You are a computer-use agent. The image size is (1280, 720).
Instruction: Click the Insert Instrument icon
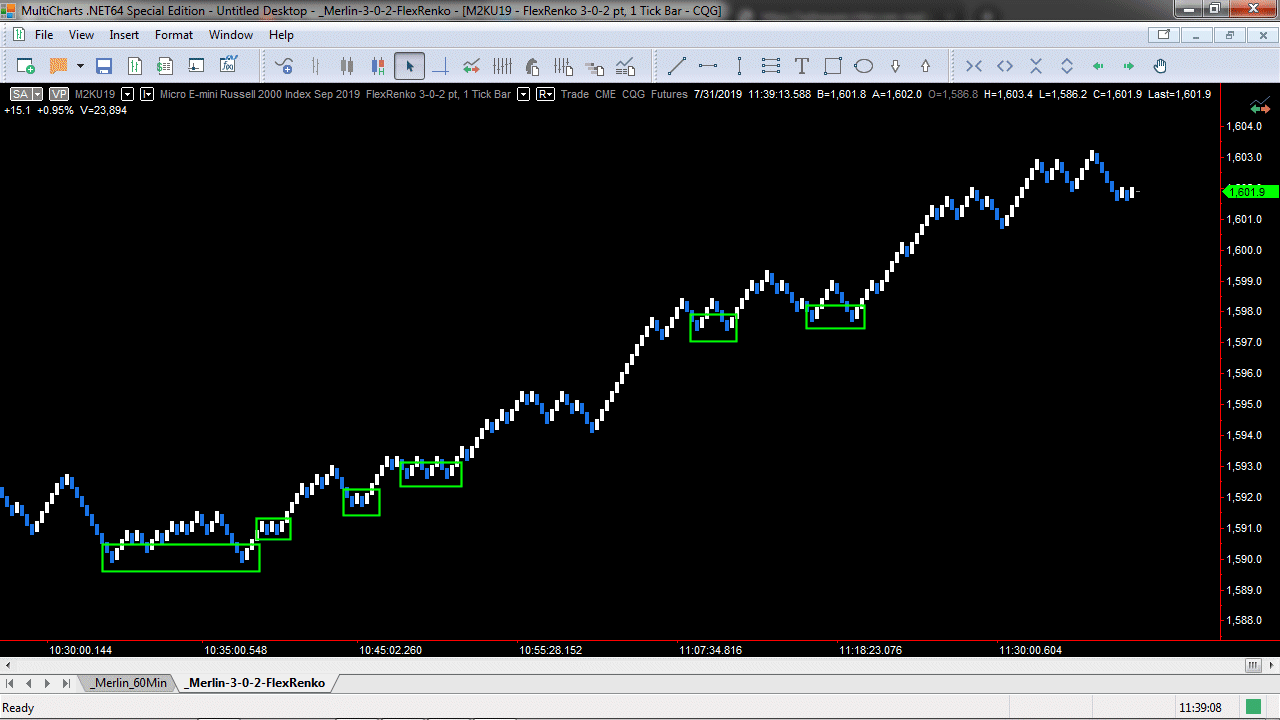(x=284, y=66)
